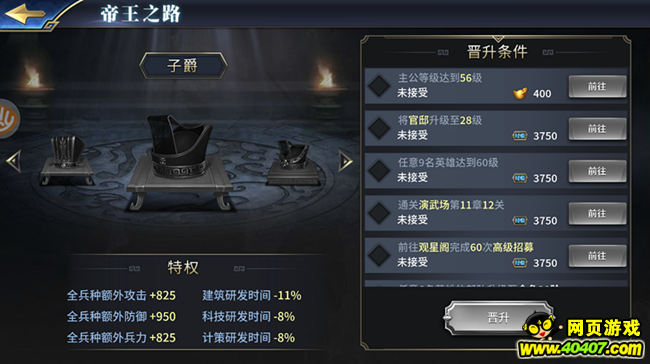Click the 晋升 promote button
The height and width of the screenshot is (364, 650).
498,318
